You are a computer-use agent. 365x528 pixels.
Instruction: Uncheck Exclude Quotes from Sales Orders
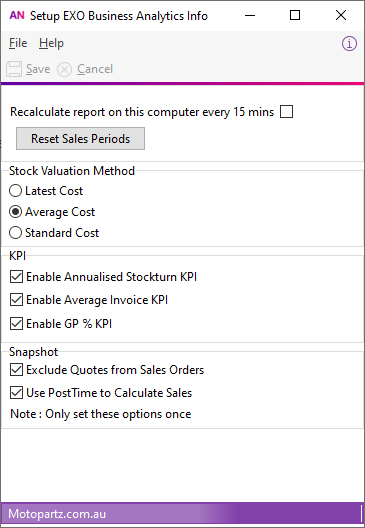(x=16, y=370)
